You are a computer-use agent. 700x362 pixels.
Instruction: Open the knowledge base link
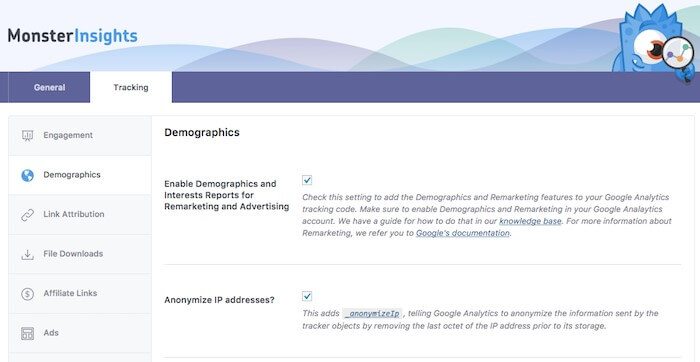[530, 221]
